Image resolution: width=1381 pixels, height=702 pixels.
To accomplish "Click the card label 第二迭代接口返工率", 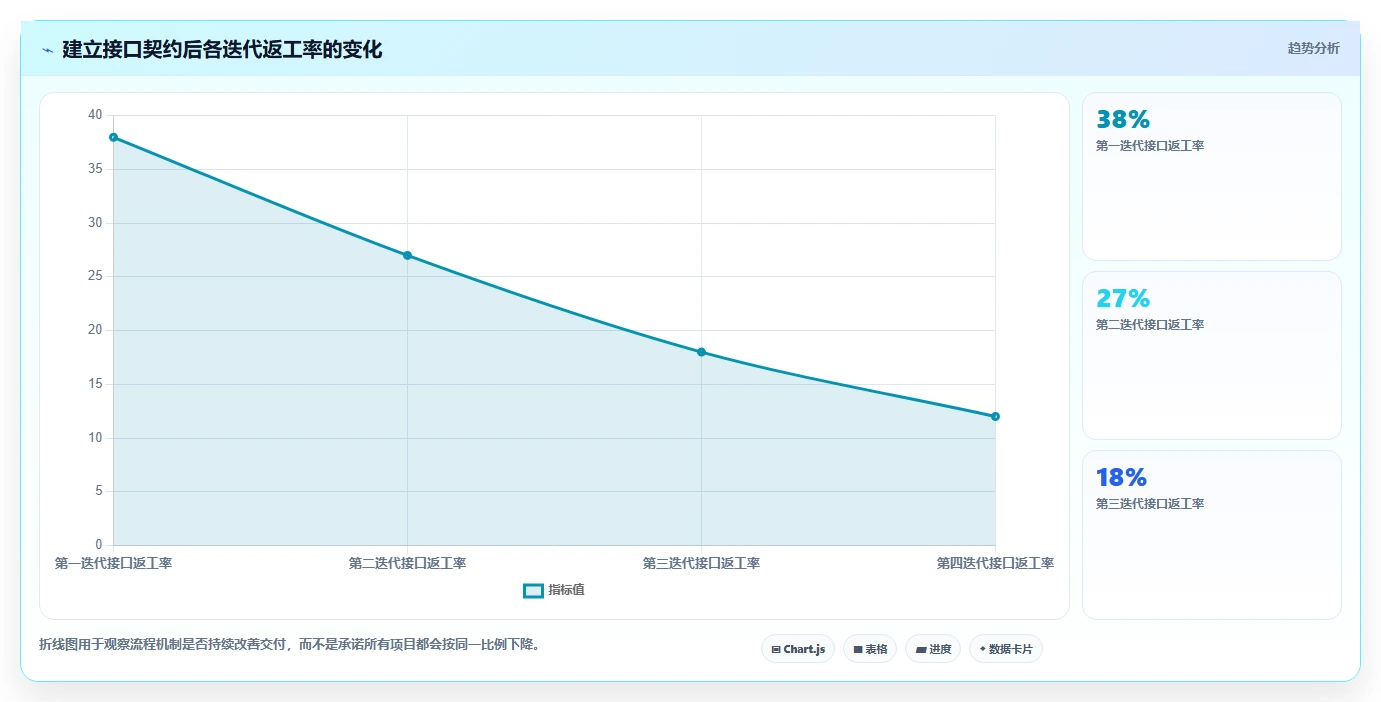I will coord(1150,325).
